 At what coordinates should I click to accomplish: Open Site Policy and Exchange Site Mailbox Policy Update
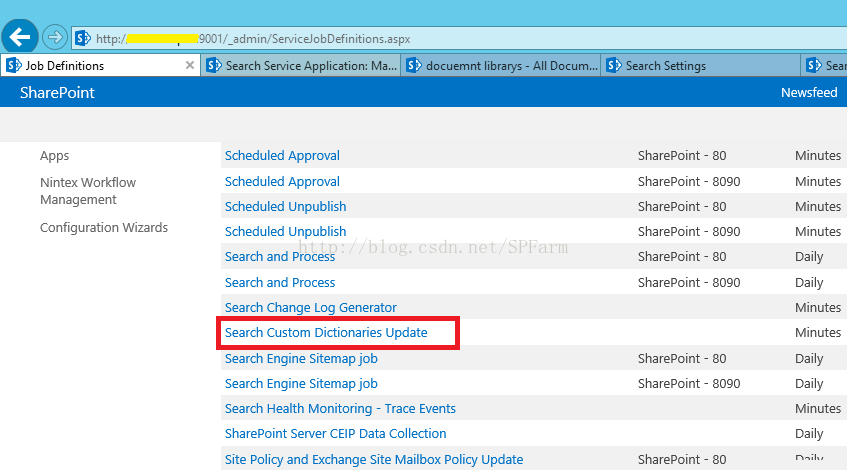374,460
